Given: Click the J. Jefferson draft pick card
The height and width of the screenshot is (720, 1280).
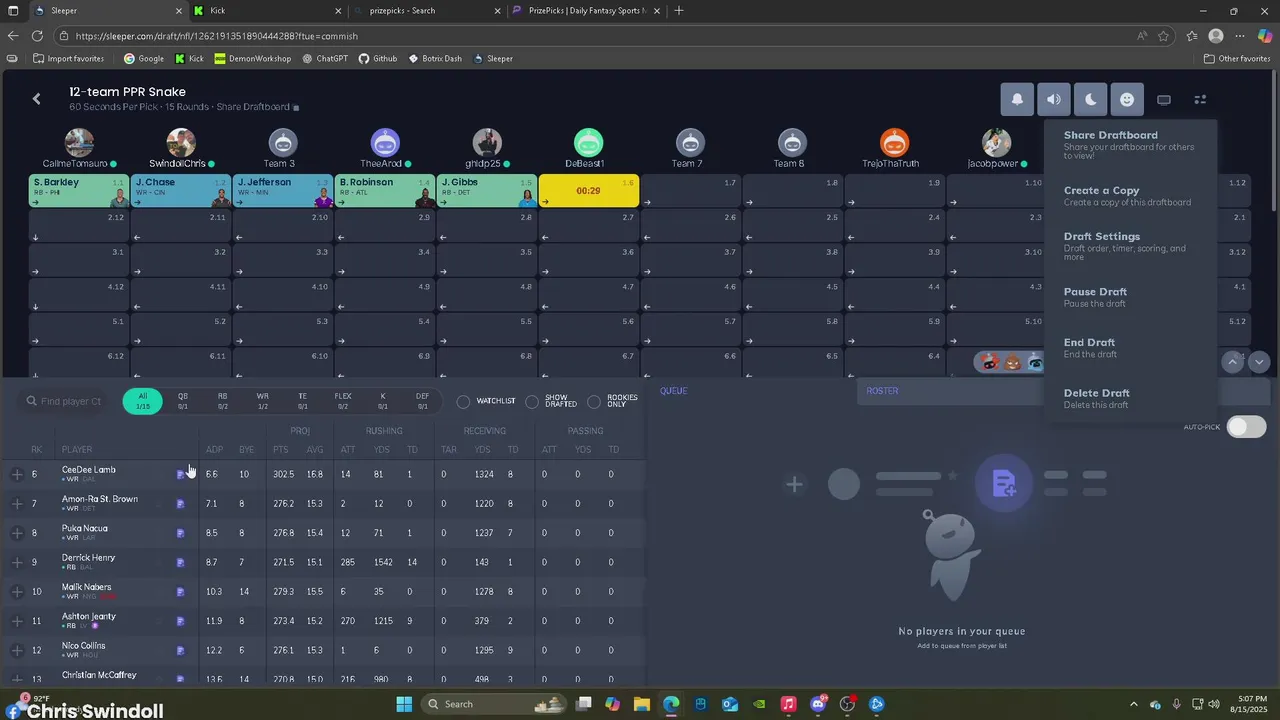Looking at the screenshot, I should 283,190.
